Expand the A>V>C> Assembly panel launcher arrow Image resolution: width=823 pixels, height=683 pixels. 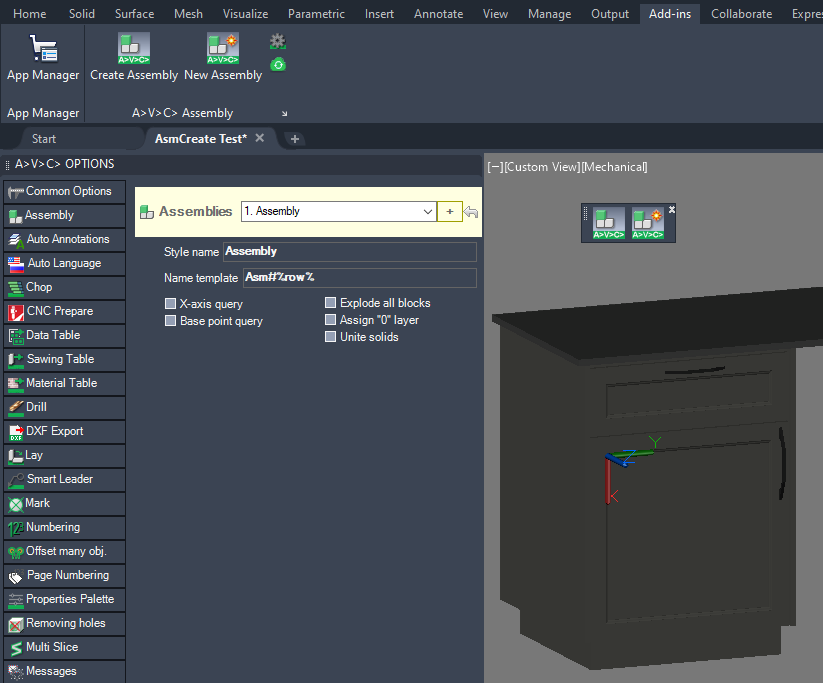click(x=284, y=114)
